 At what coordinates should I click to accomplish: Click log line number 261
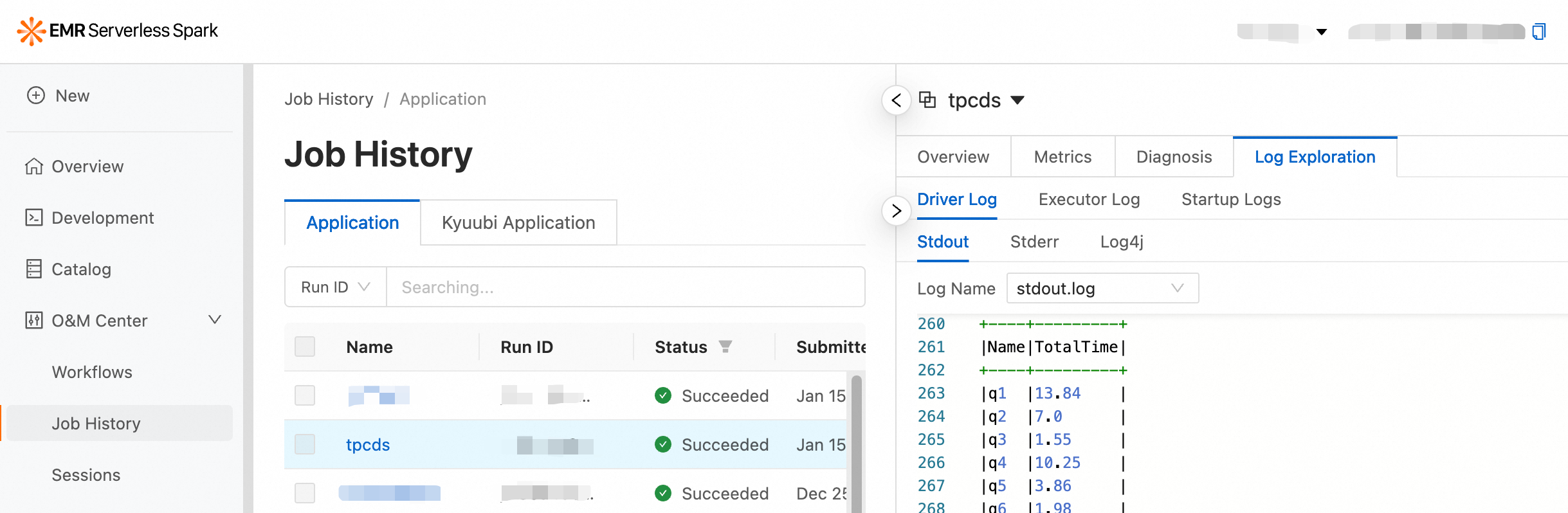931,347
